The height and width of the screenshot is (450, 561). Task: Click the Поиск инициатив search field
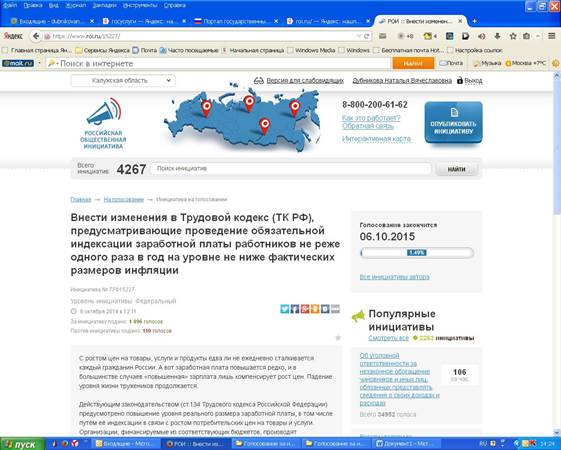coord(291,169)
